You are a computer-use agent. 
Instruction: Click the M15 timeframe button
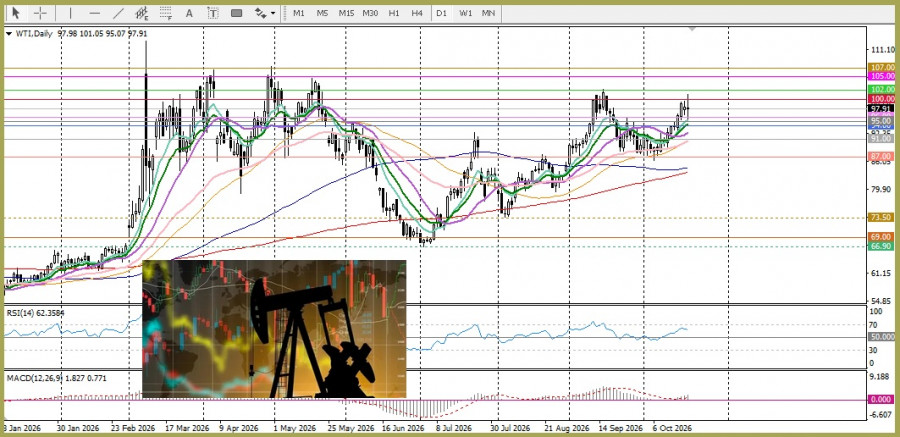point(346,13)
